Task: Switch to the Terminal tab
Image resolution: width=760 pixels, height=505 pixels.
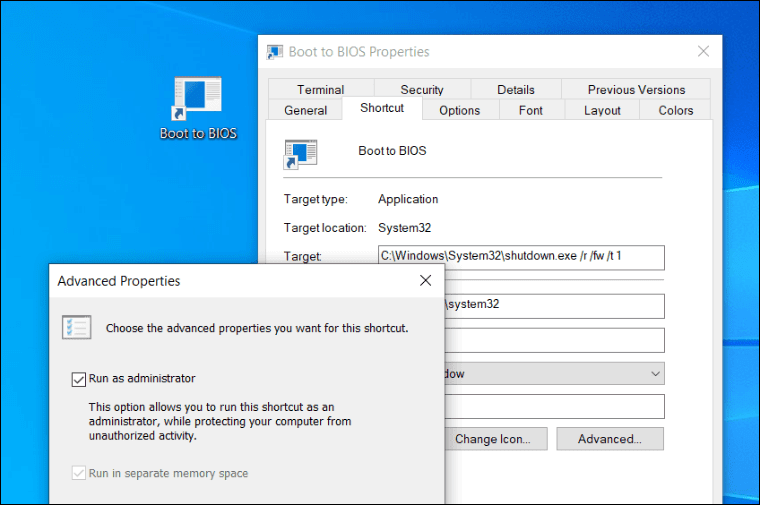Action: 321,90
